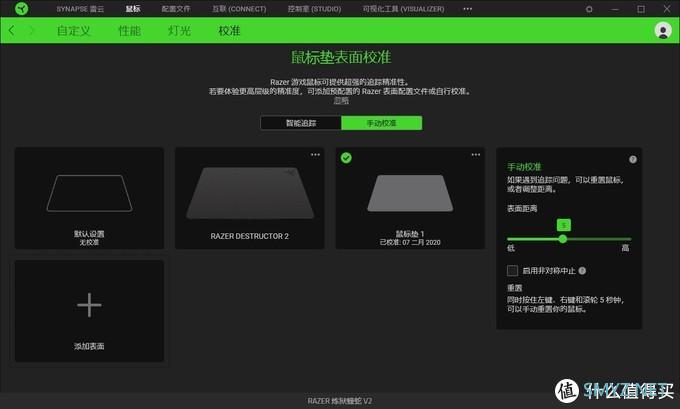
Task: Open more options on RAZER DESTRUCTOR 2 card
Action: coord(315,154)
